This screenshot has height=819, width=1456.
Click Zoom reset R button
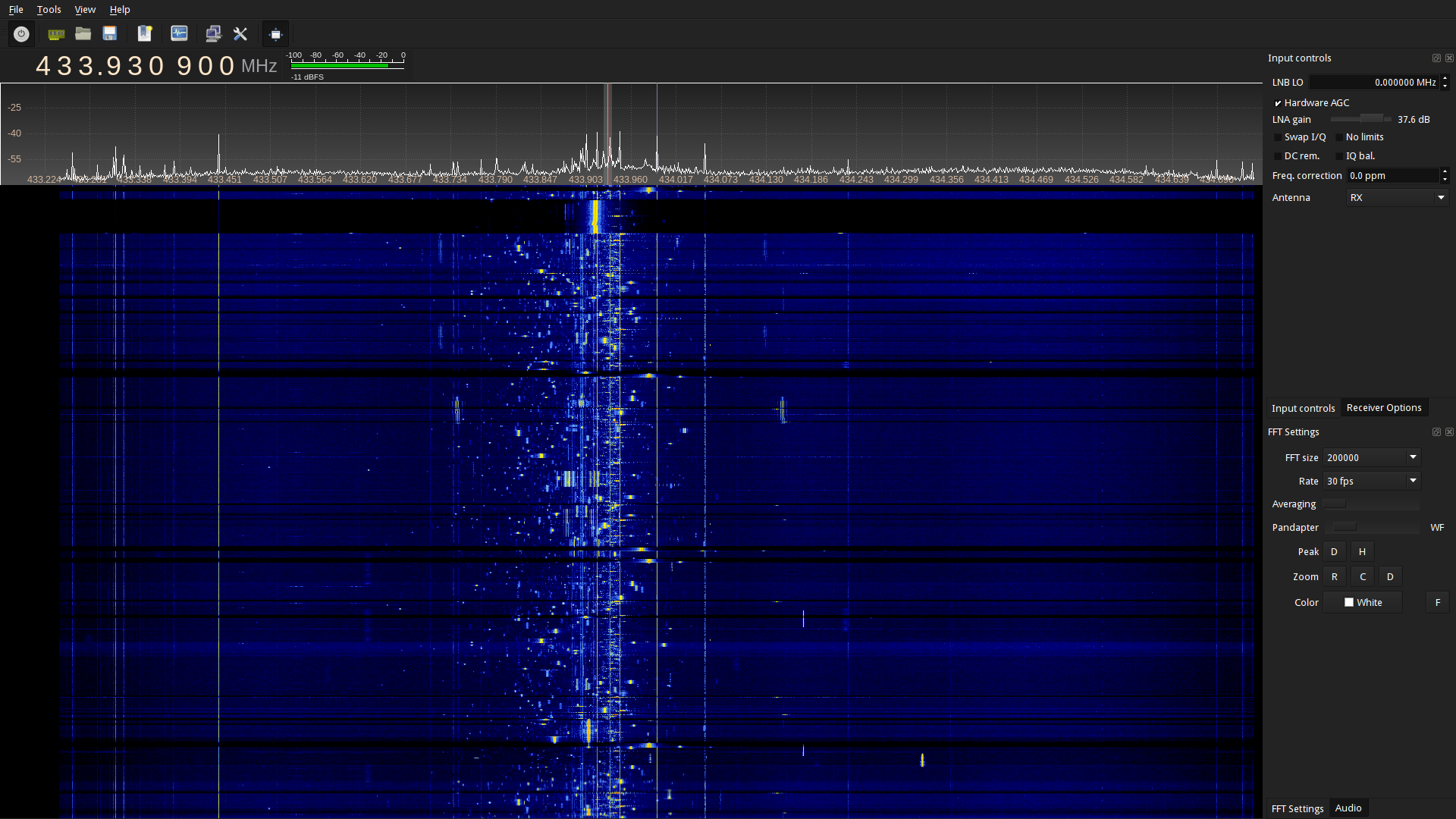[1335, 577]
